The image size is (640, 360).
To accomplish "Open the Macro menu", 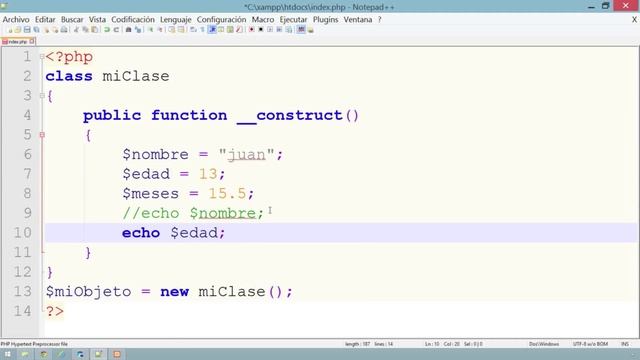I will (263, 20).
